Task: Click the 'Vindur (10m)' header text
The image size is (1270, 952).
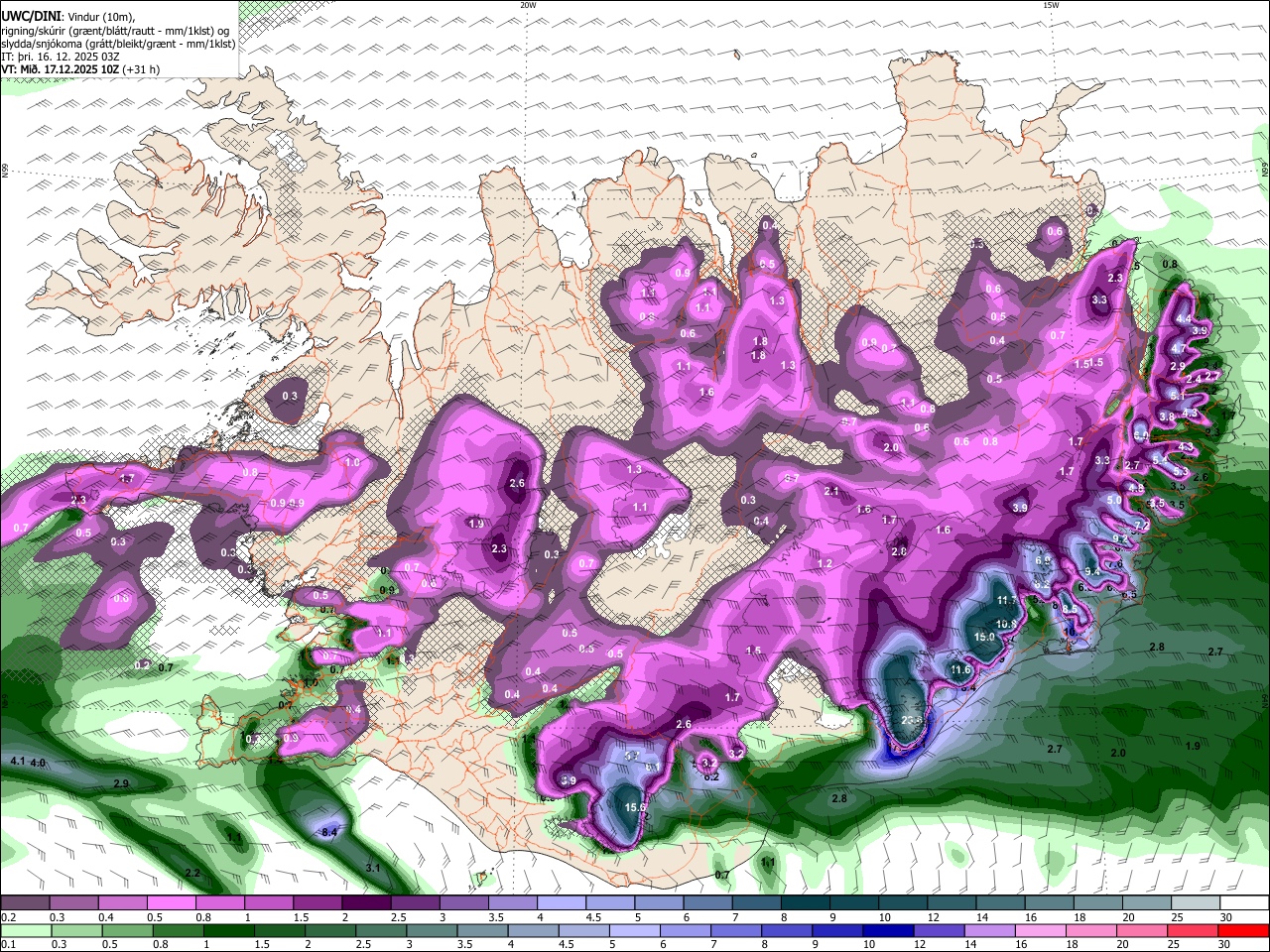Action: click(101, 17)
